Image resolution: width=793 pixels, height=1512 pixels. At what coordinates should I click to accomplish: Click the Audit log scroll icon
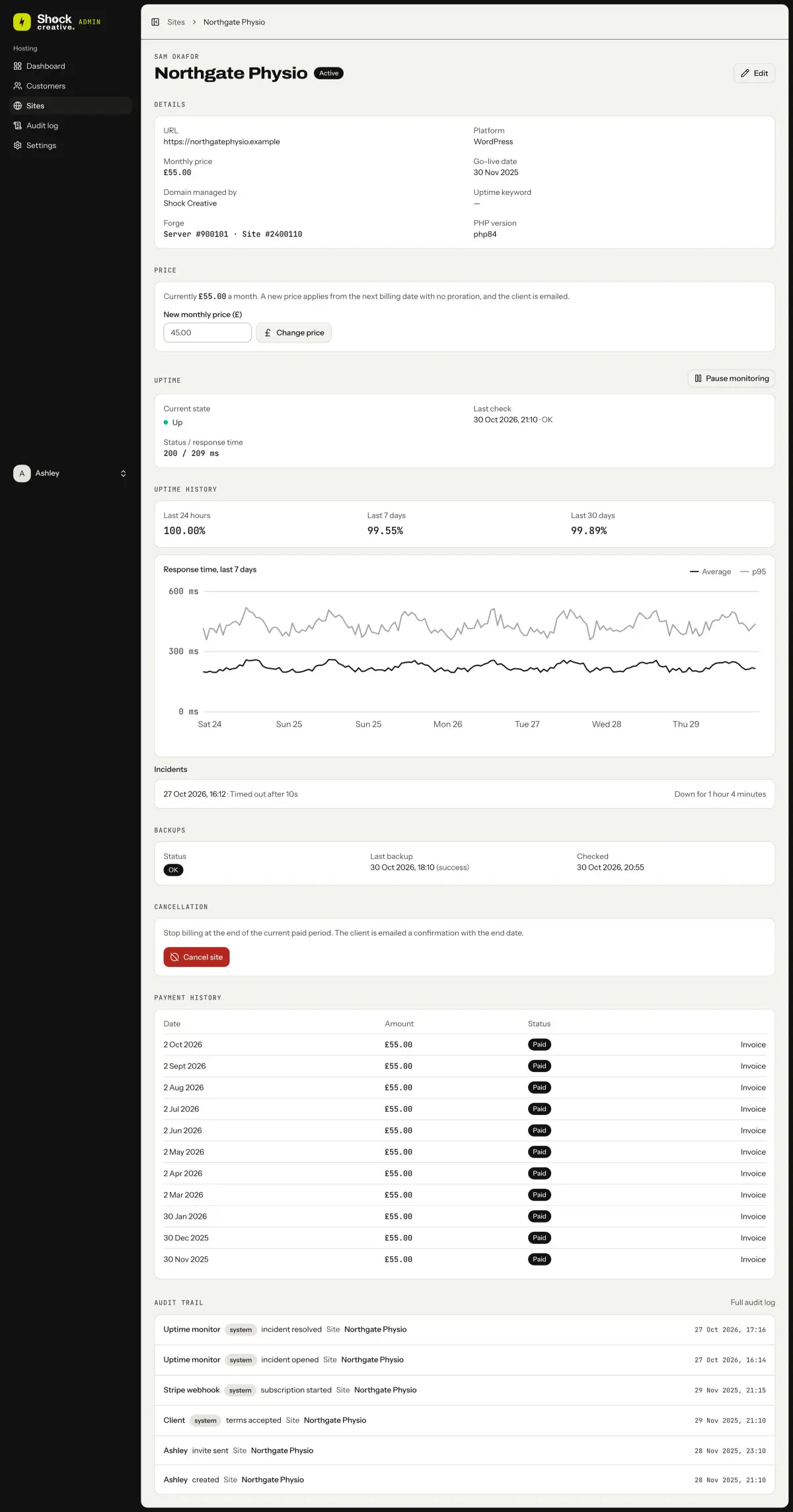coord(18,126)
